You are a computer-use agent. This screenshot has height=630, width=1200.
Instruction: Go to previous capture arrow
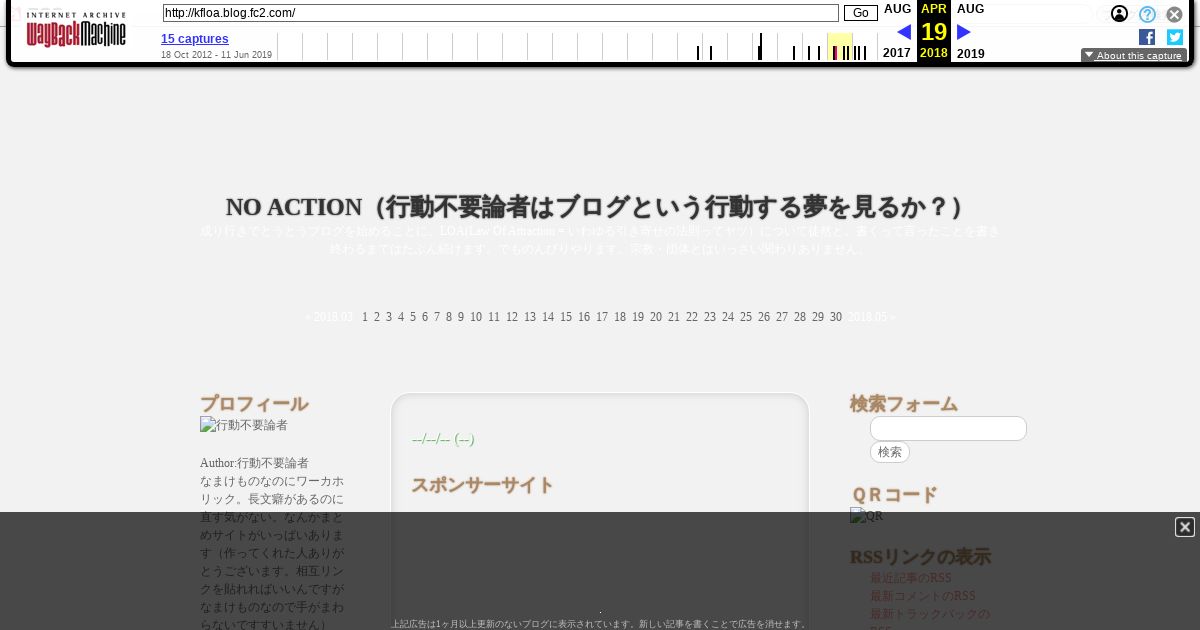coord(904,32)
